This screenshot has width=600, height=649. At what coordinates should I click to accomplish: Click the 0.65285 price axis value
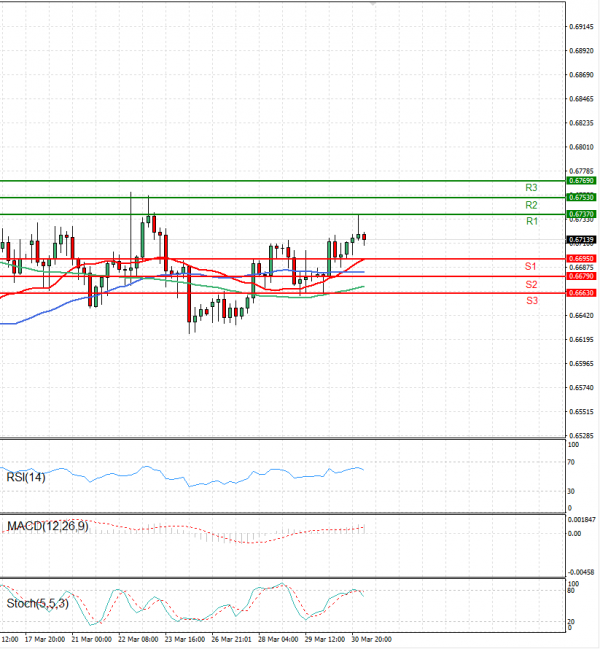pyautogui.click(x=581, y=435)
